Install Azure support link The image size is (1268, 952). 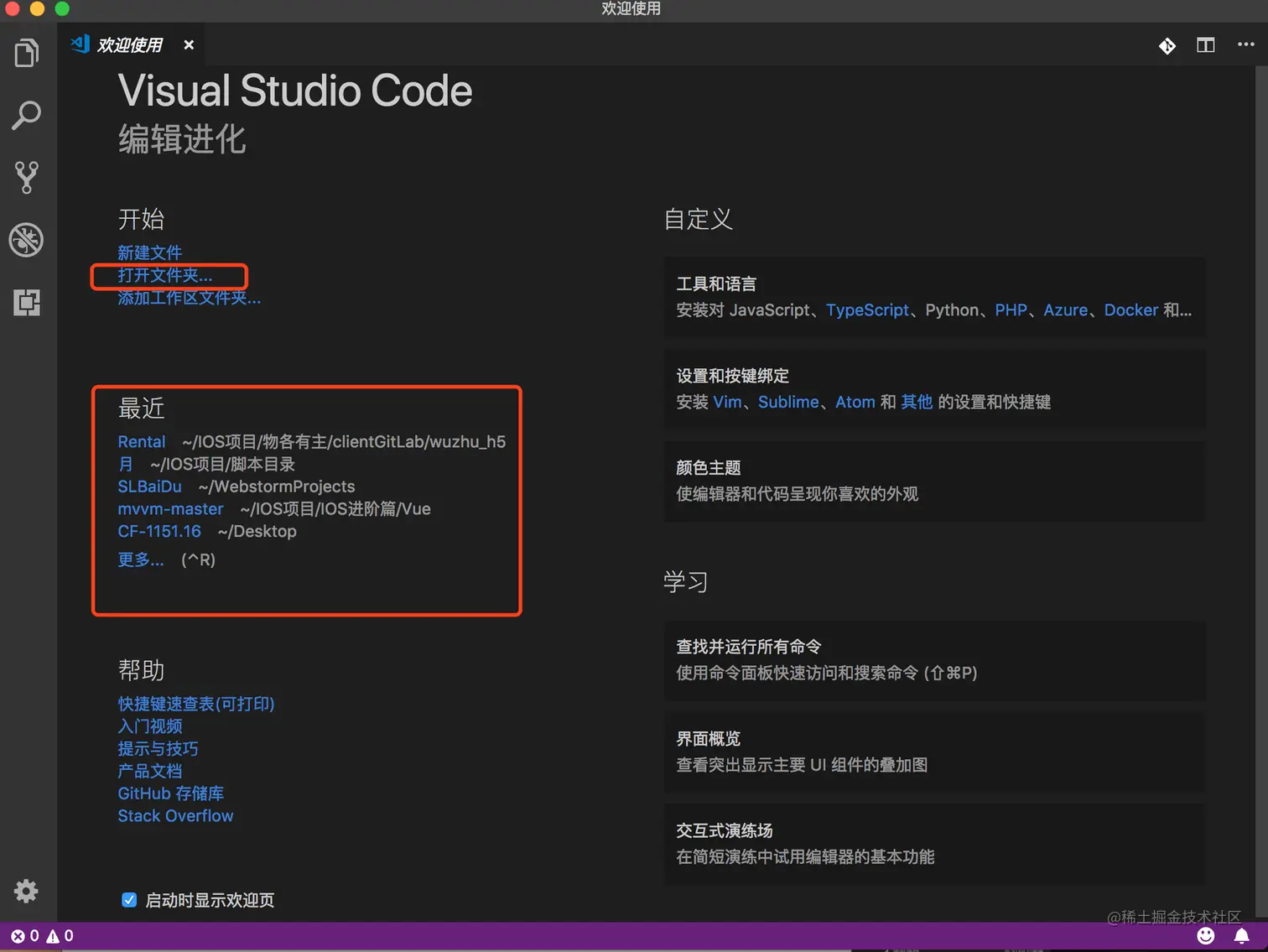pyautogui.click(x=1065, y=310)
